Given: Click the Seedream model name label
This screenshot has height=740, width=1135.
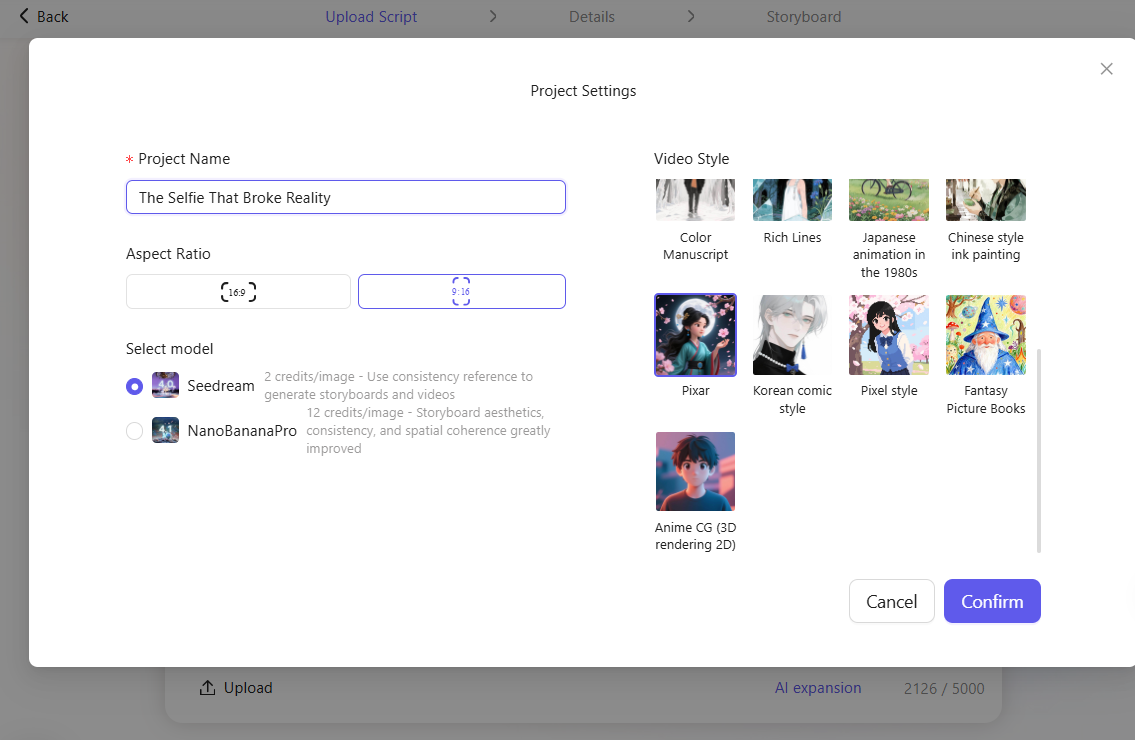Looking at the screenshot, I should pyautogui.click(x=221, y=386).
